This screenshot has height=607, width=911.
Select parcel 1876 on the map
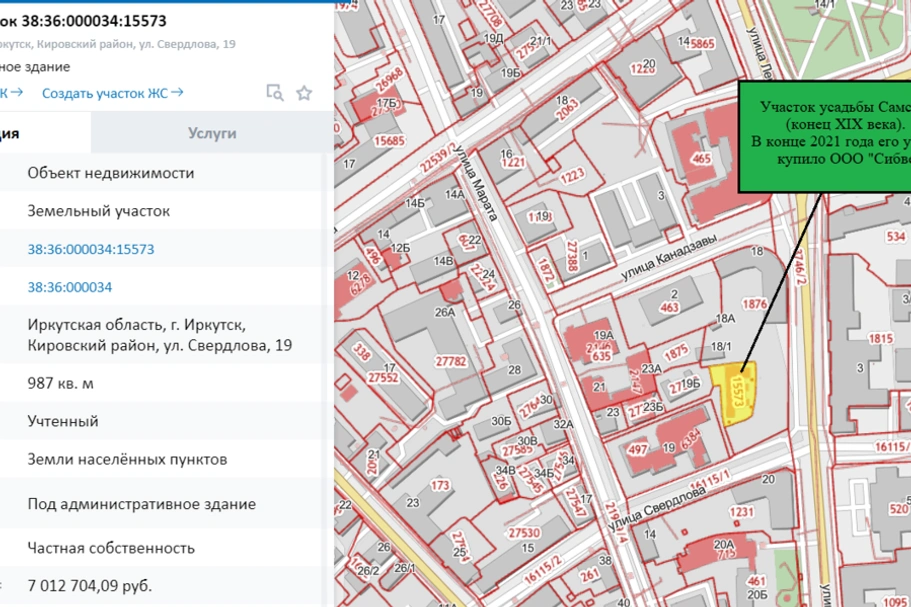tap(755, 304)
